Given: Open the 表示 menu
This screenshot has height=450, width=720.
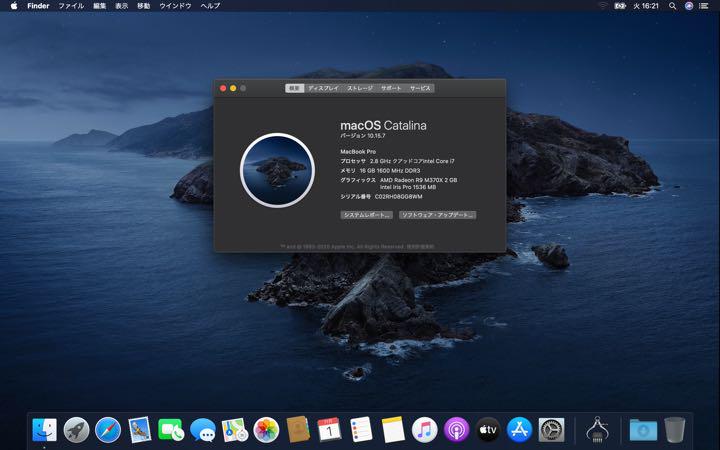Looking at the screenshot, I should click(x=122, y=6).
